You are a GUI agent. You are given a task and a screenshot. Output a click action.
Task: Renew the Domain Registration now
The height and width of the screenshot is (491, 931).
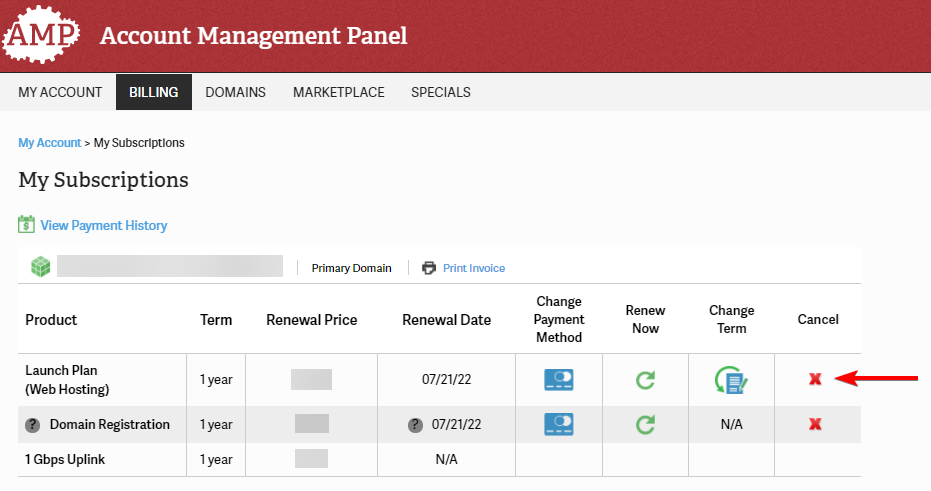pyautogui.click(x=645, y=424)
